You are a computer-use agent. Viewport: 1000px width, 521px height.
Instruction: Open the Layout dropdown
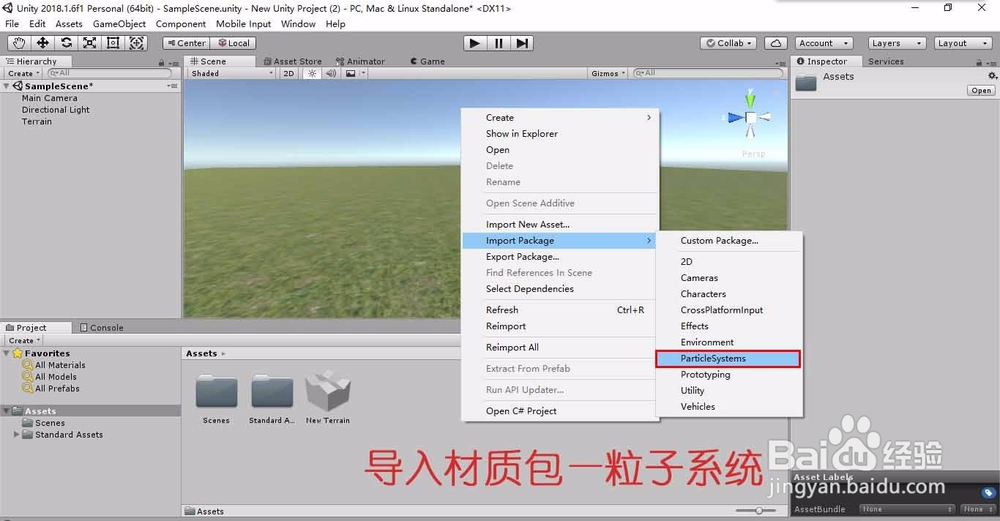click(x=962, y=43)
